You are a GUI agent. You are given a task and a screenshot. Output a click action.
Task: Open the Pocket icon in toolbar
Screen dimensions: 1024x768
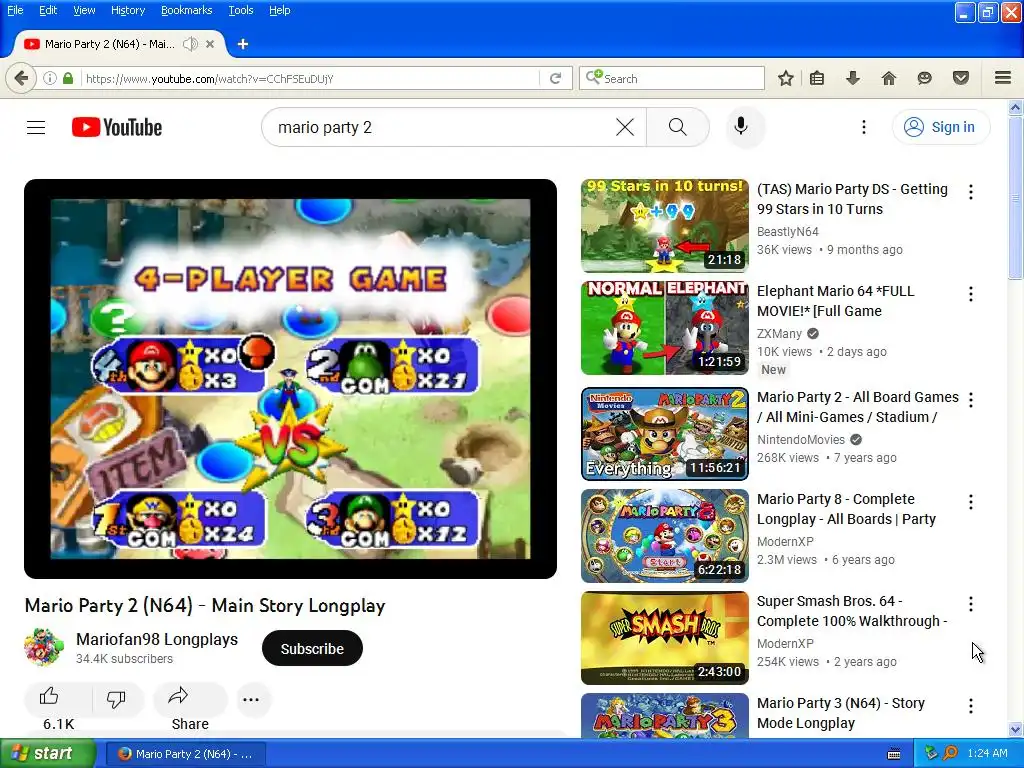click(961, 78)
